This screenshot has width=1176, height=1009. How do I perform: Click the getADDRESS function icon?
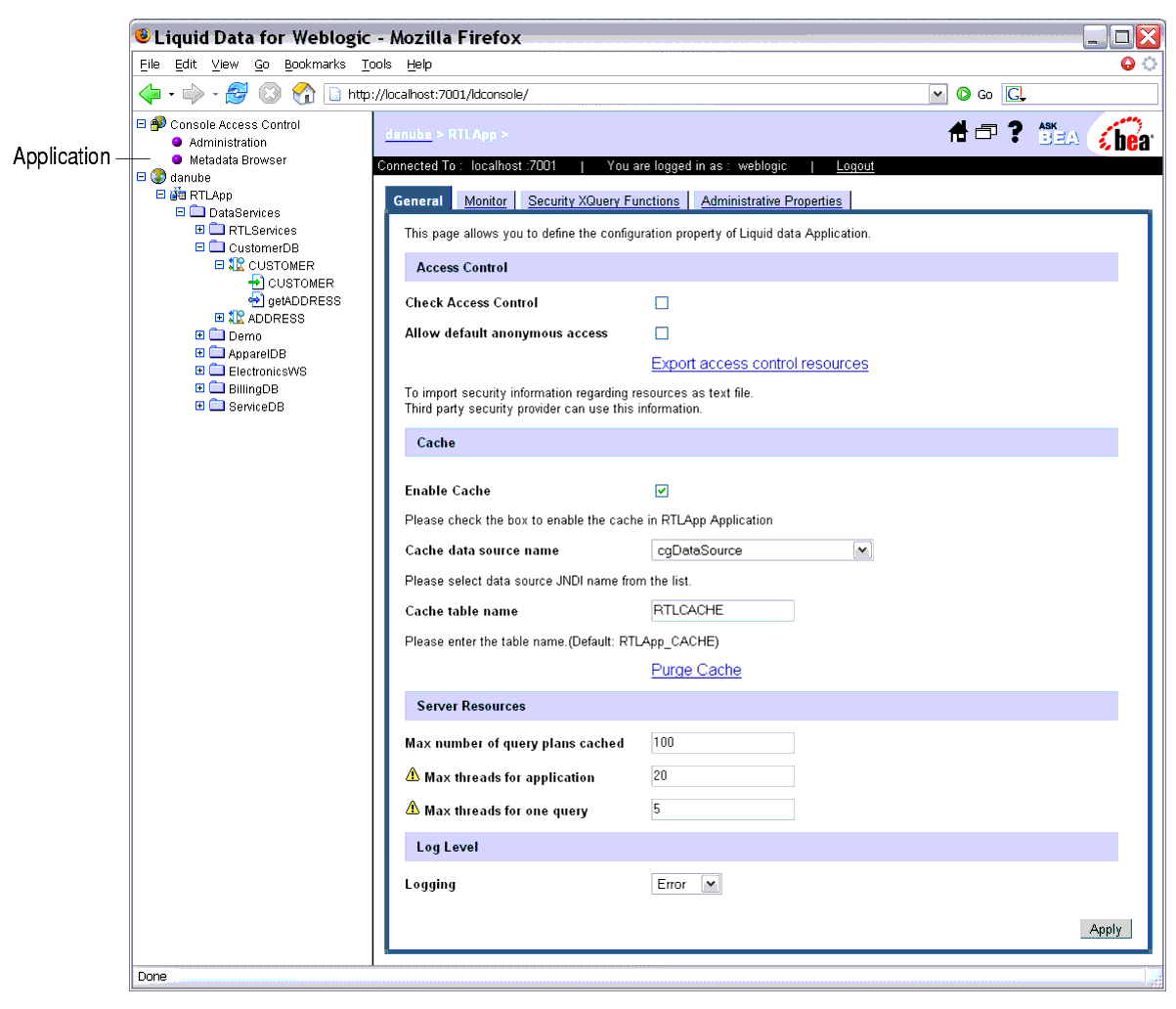pos(256,300)
